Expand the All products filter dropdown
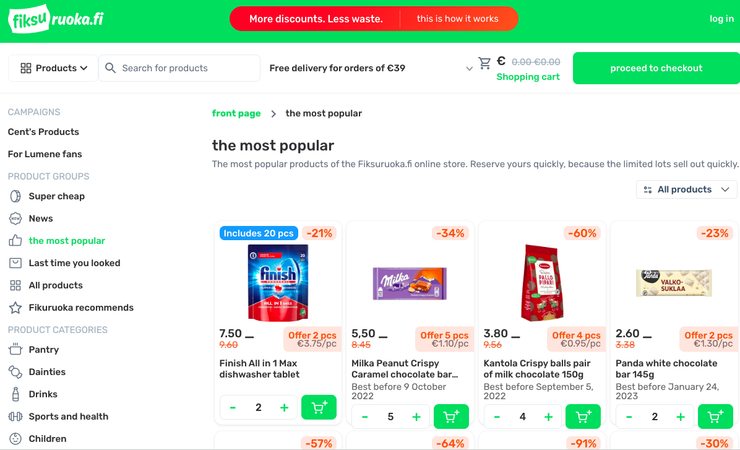Image resolution: width=740 pixels, height=450 pixels. point(686,189)
